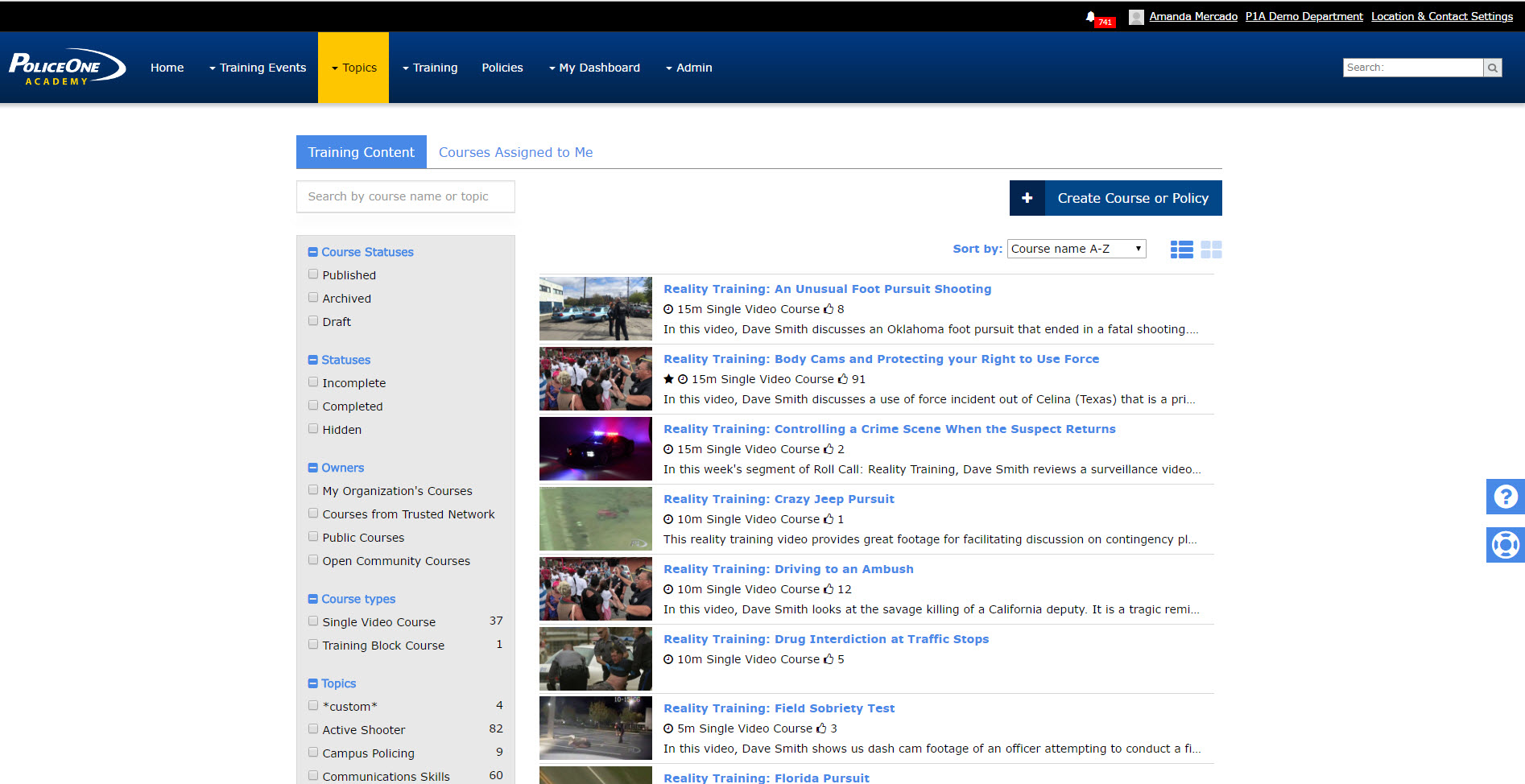1525x784 pixels.
Task: Switch to Courses Assigned to Me tab
Action: coord(515,152)
